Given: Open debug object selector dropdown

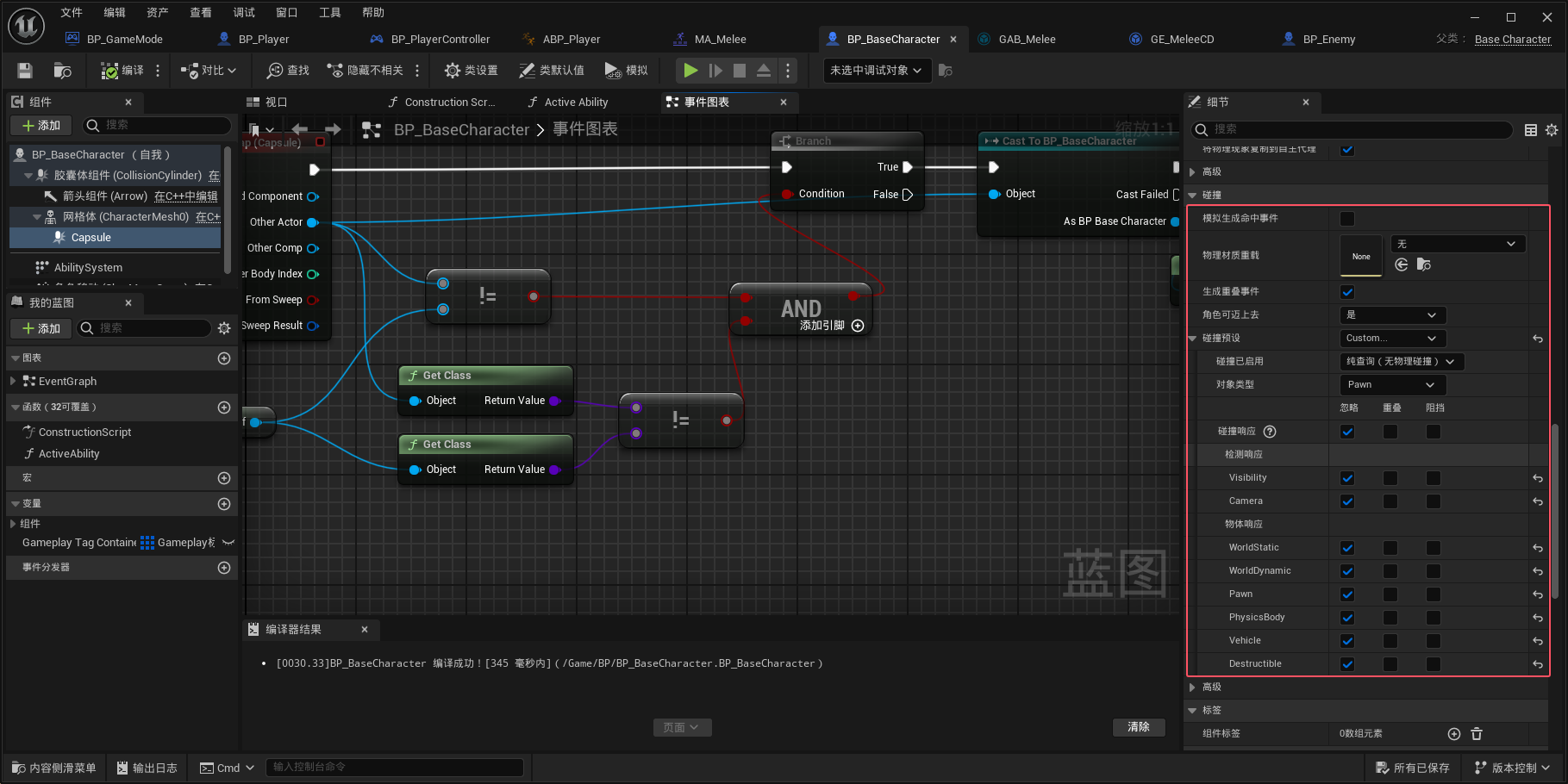Looking at the screenshot, I should click(877, 71).
